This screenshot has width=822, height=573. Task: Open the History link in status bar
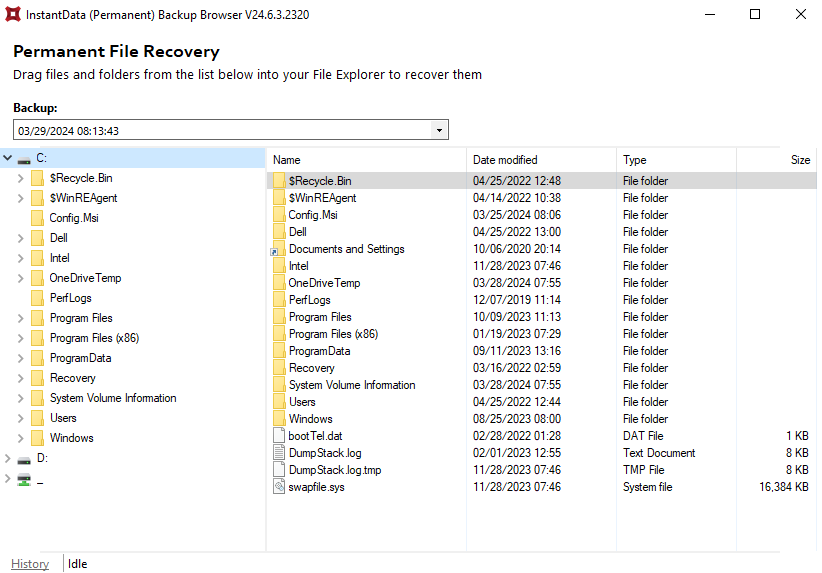30,564
